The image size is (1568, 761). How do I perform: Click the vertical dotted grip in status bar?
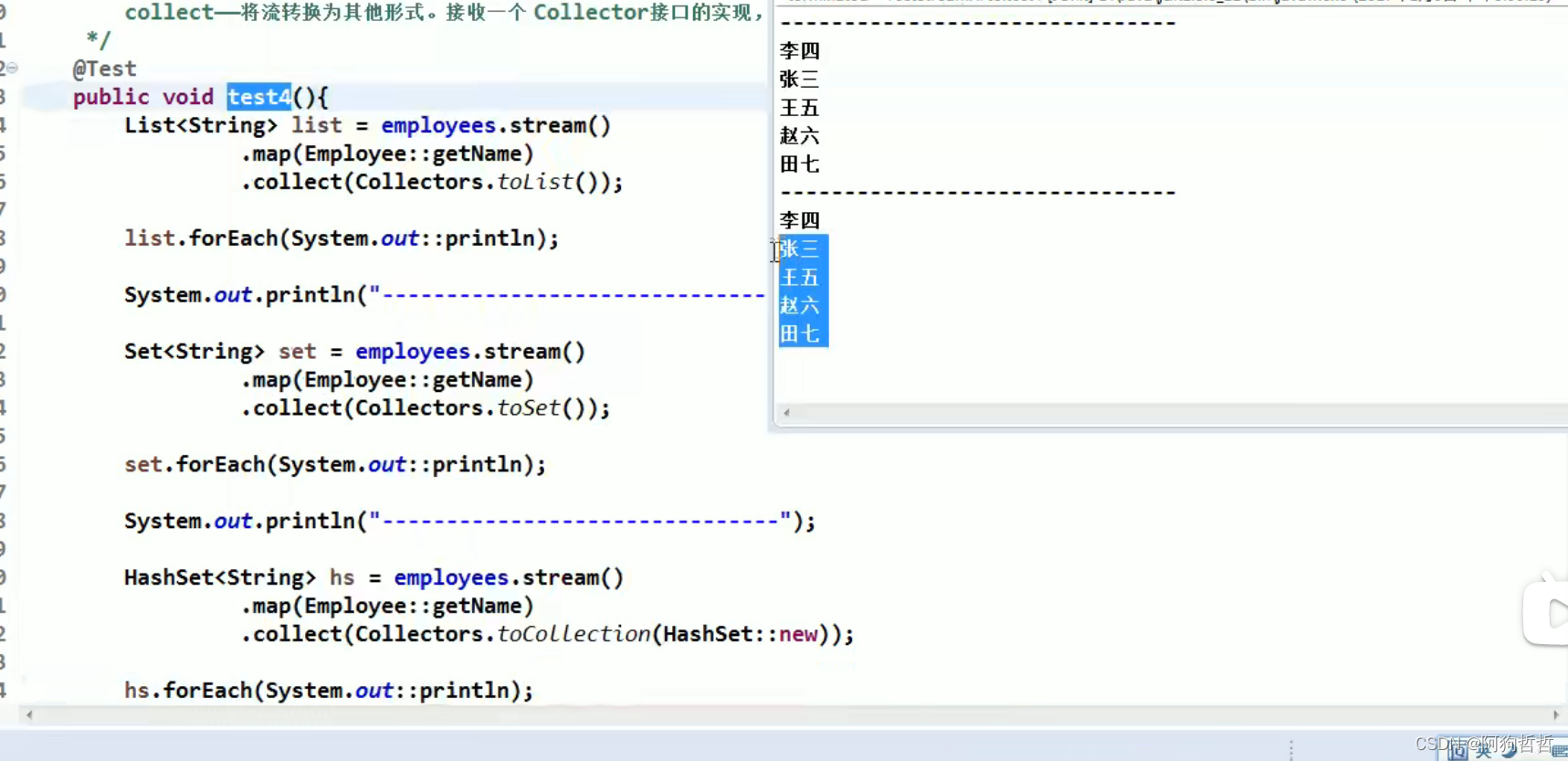click(x=1291, y=750)
